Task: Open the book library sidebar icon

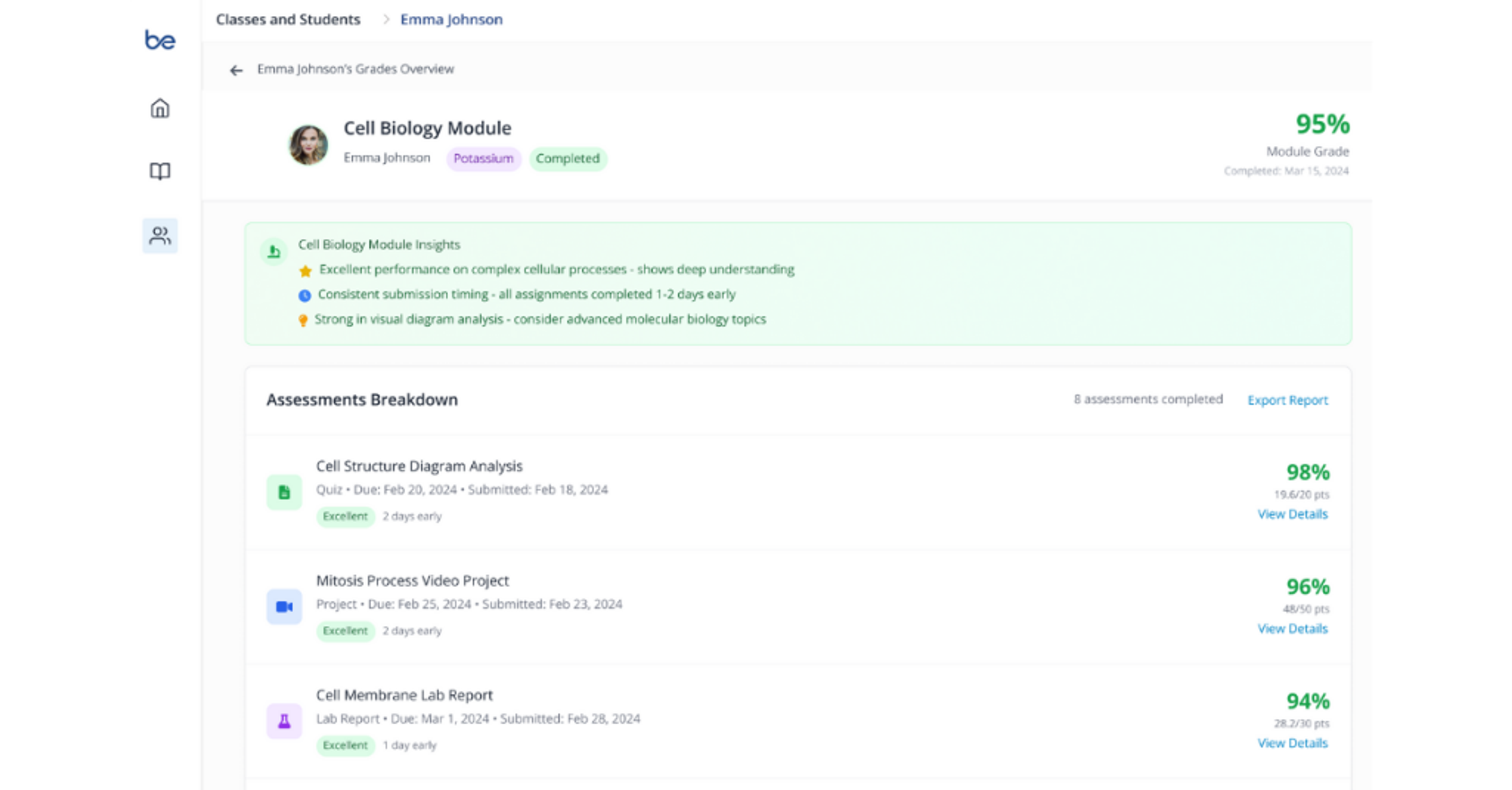Action: point(159,171)
